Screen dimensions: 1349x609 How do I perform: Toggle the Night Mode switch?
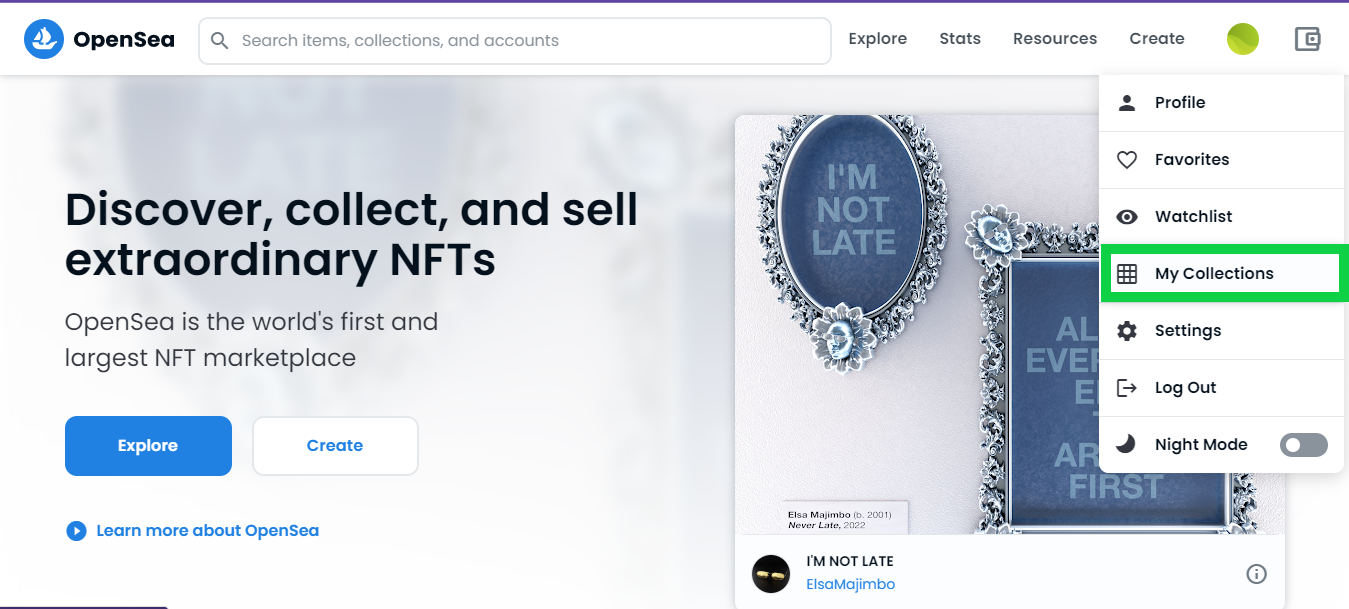1303,445
